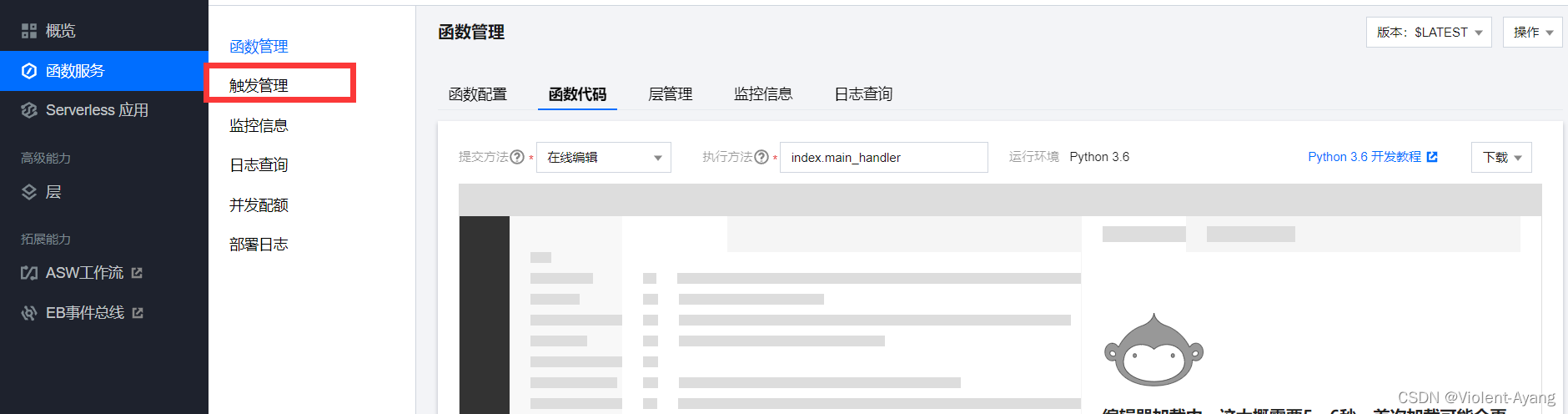
Task: Select 函数服务 in the sidebar
Action: (x=104, y=71)
